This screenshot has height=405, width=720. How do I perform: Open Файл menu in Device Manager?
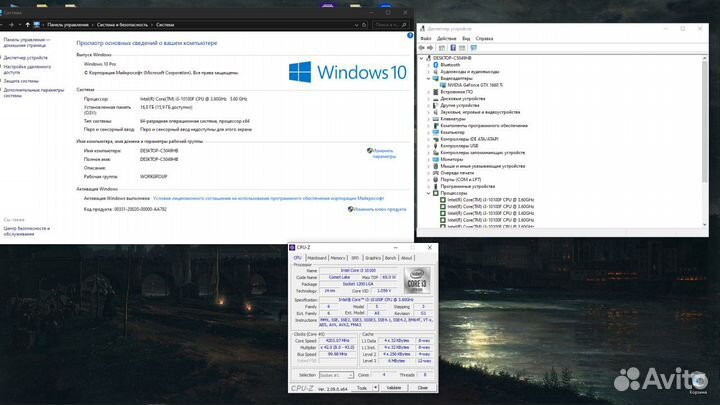[426, 39]
